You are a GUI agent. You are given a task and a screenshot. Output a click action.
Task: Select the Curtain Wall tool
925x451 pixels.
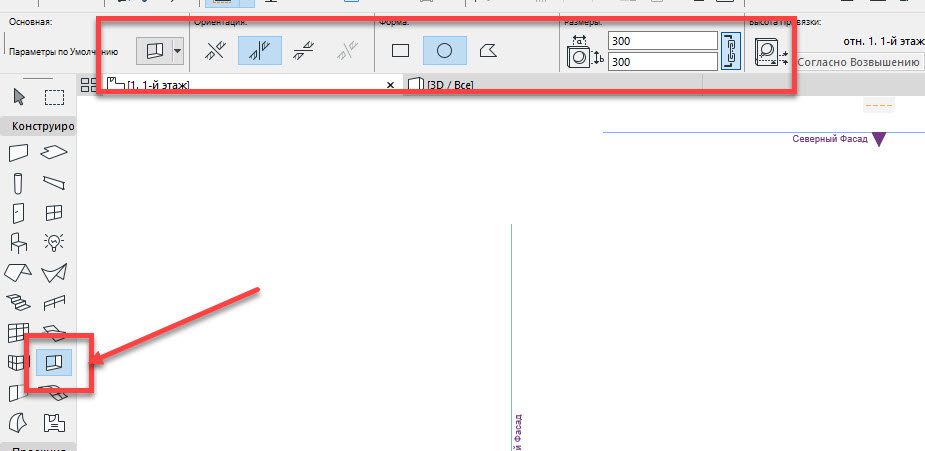pyautogui.click(x=18, y=333)
